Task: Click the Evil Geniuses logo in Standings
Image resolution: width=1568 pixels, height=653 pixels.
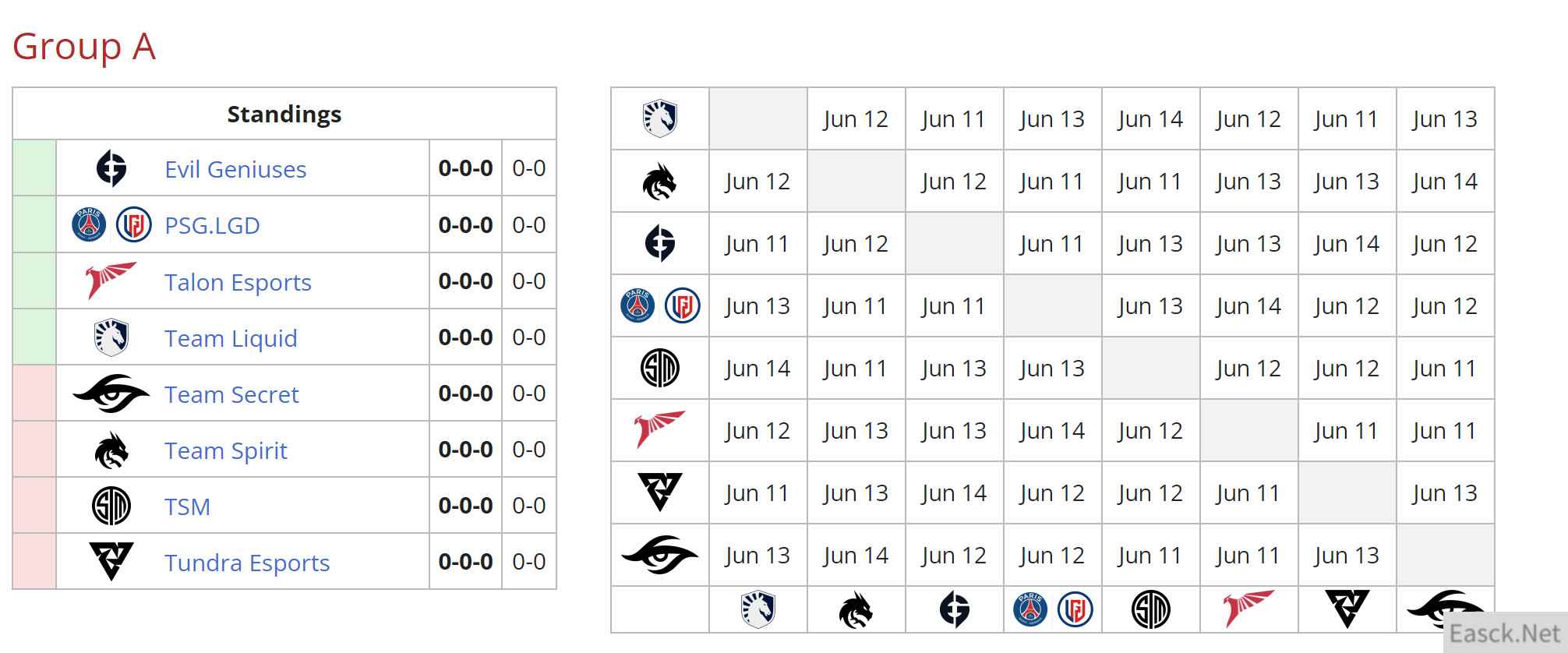Action: (111, 168)
